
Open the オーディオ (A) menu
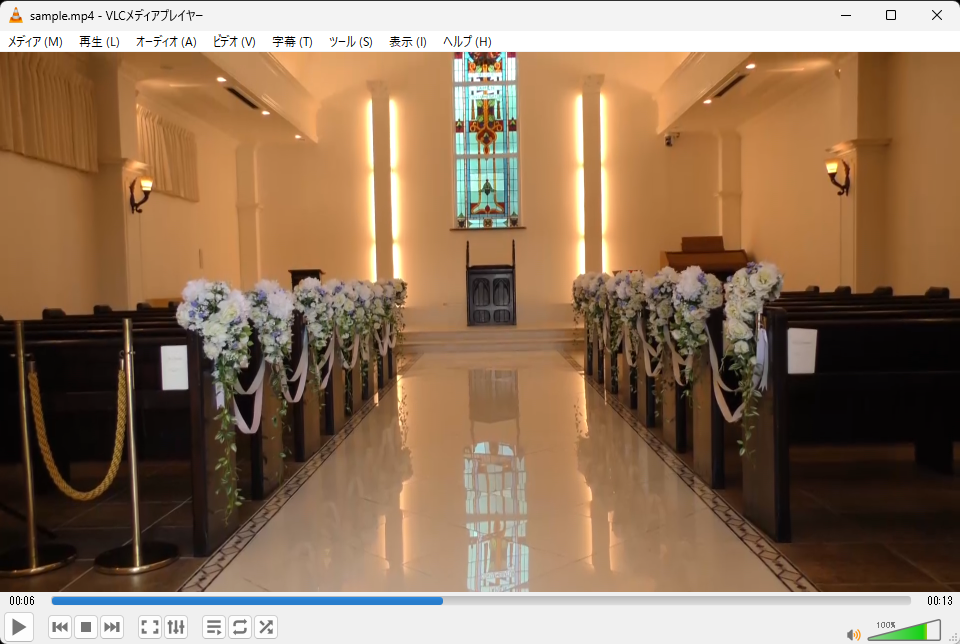pos(166,42)
